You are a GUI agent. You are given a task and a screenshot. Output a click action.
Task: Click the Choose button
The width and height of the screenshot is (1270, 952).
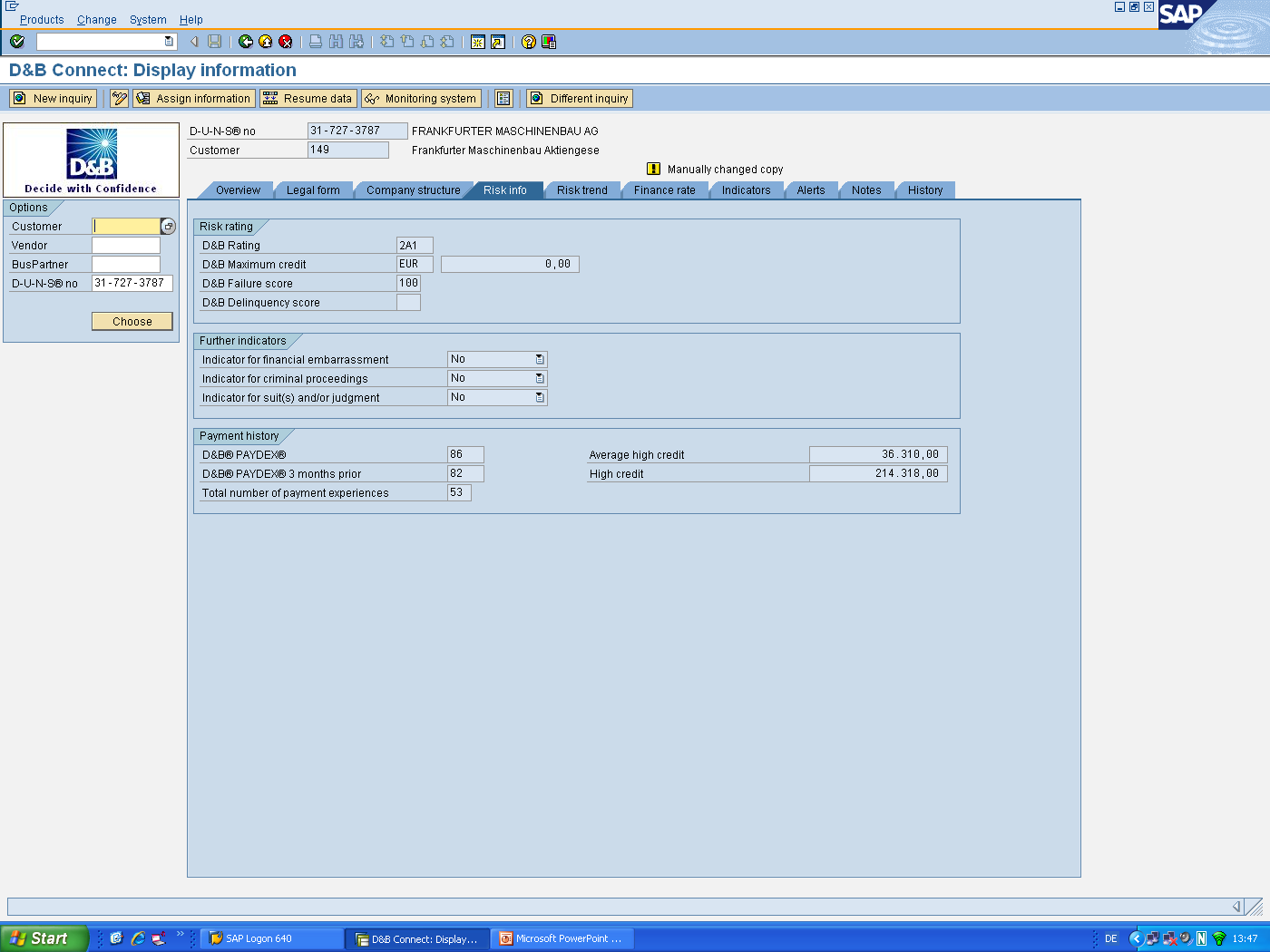pyautogui.click(x=132, y=322)
